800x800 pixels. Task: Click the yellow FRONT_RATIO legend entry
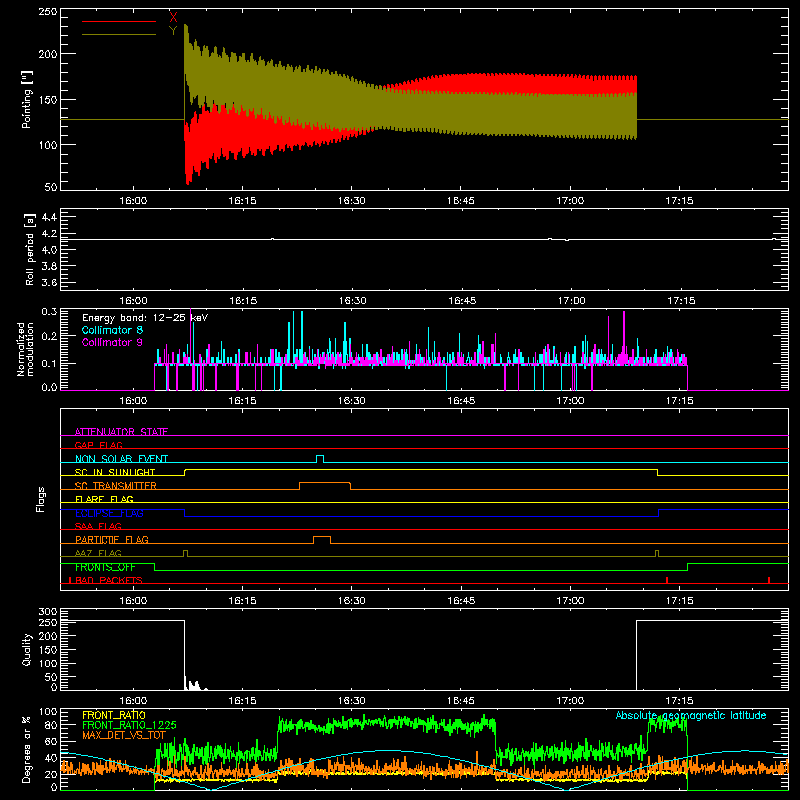(x=114, y=715)
